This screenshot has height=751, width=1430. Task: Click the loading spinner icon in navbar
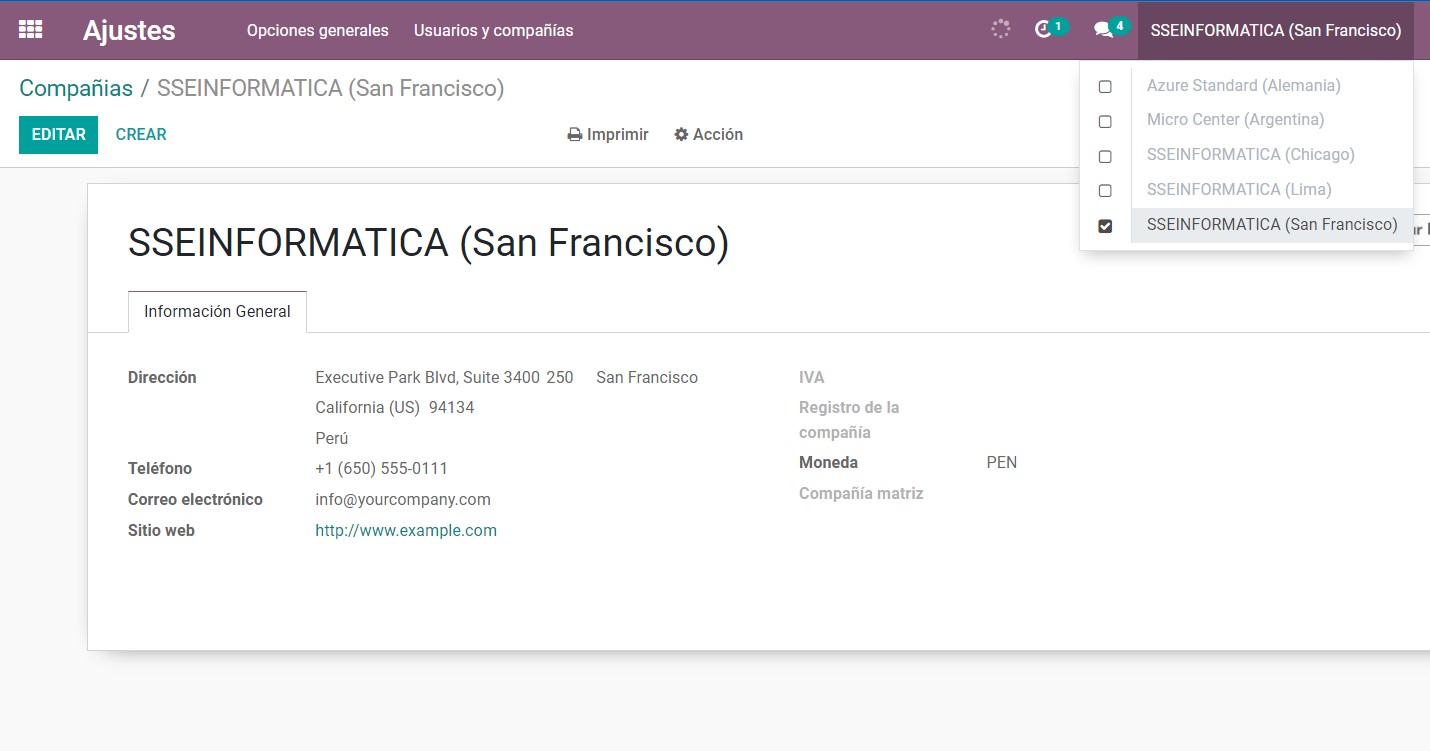coord(1001,29)
